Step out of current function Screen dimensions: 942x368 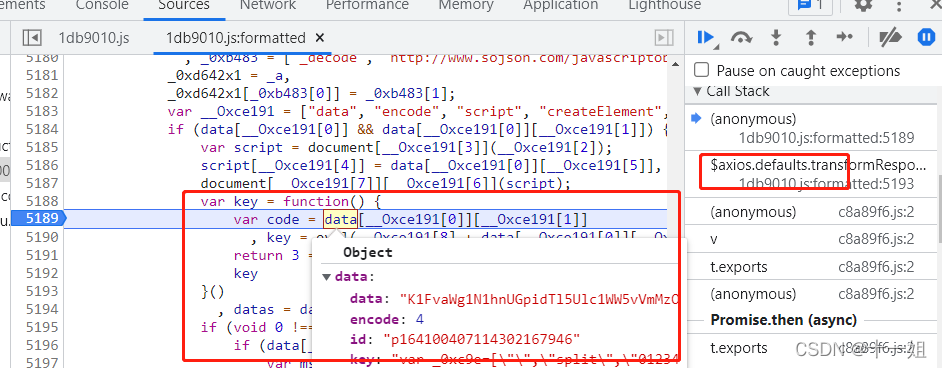[810, 37]
